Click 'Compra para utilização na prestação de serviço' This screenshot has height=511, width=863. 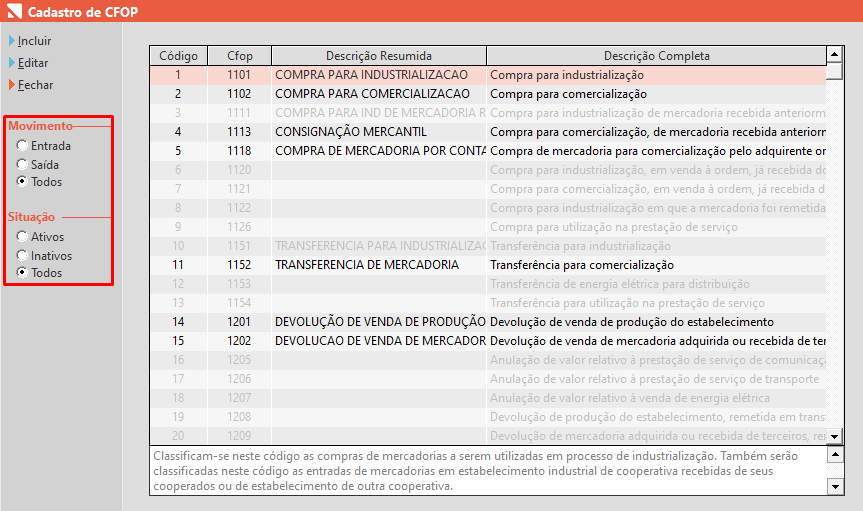(614, 227)
